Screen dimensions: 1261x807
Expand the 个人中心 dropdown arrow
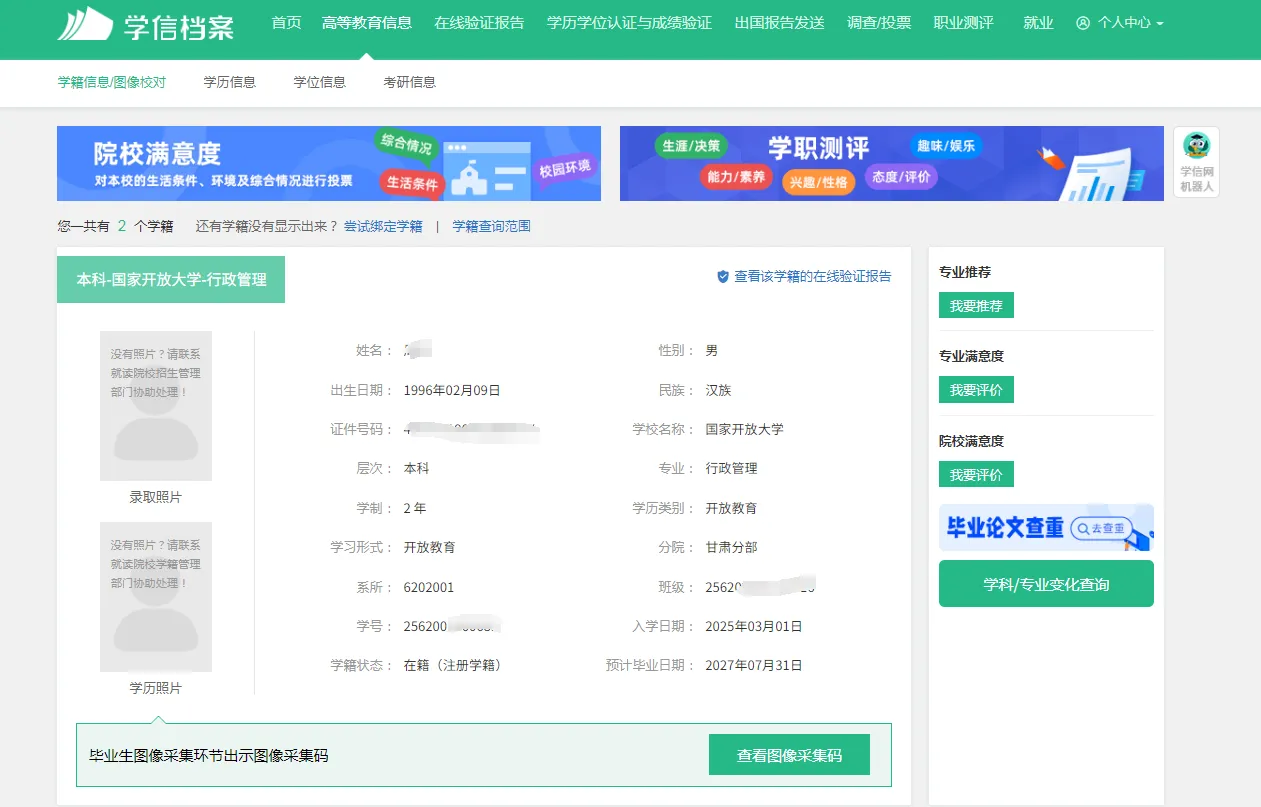(1159, 23)
